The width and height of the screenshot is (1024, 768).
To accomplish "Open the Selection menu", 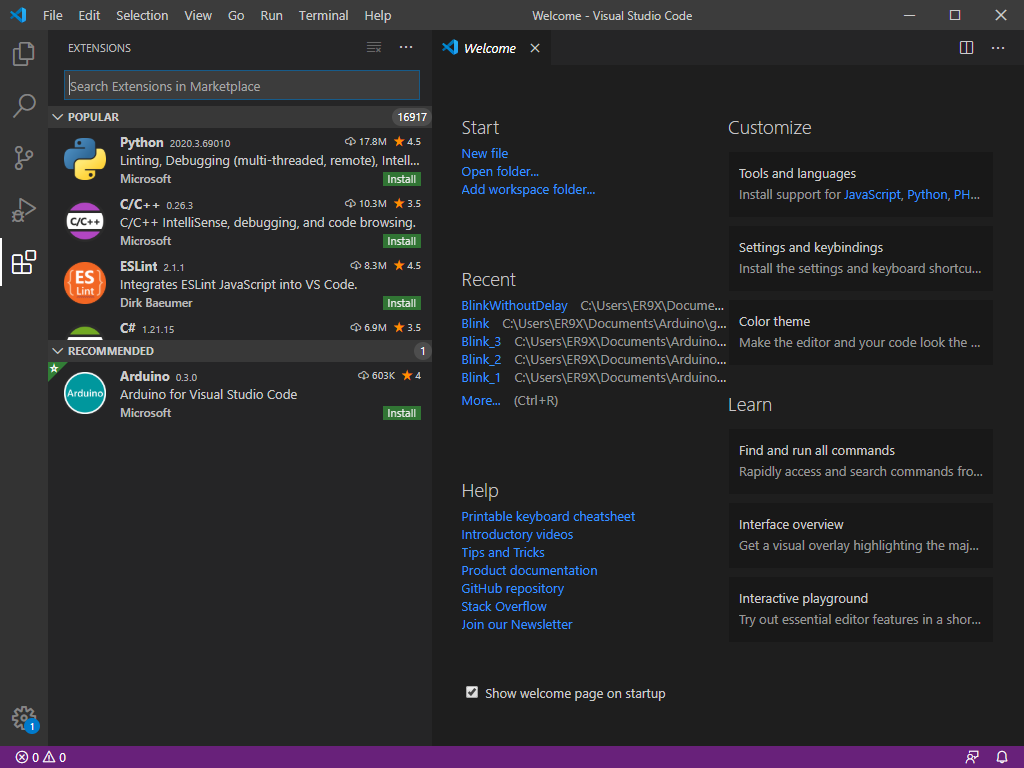I will pyautogui.click(x=142, y=16).
